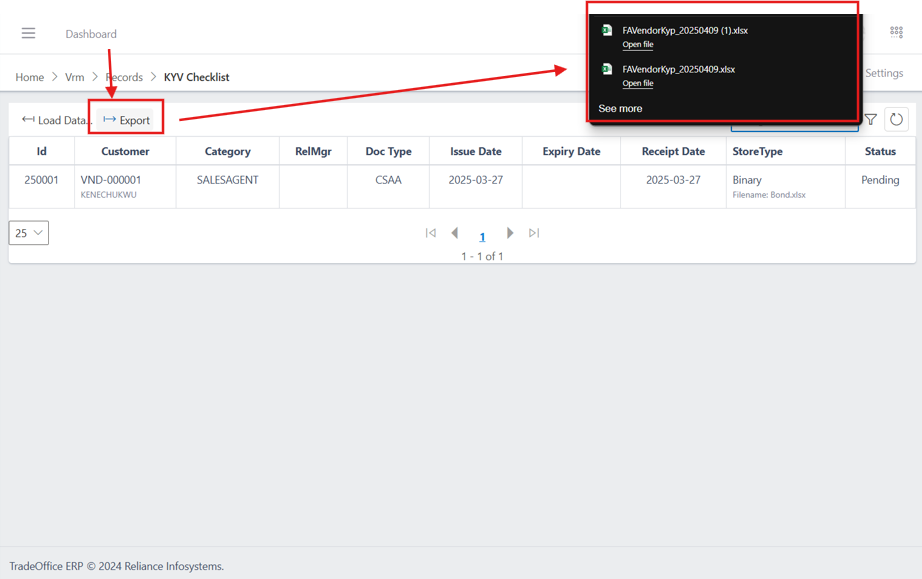Viewport: 922px width, 579px height.
Task: Click the refresh table icon
Action: click(x=896, y=119)
